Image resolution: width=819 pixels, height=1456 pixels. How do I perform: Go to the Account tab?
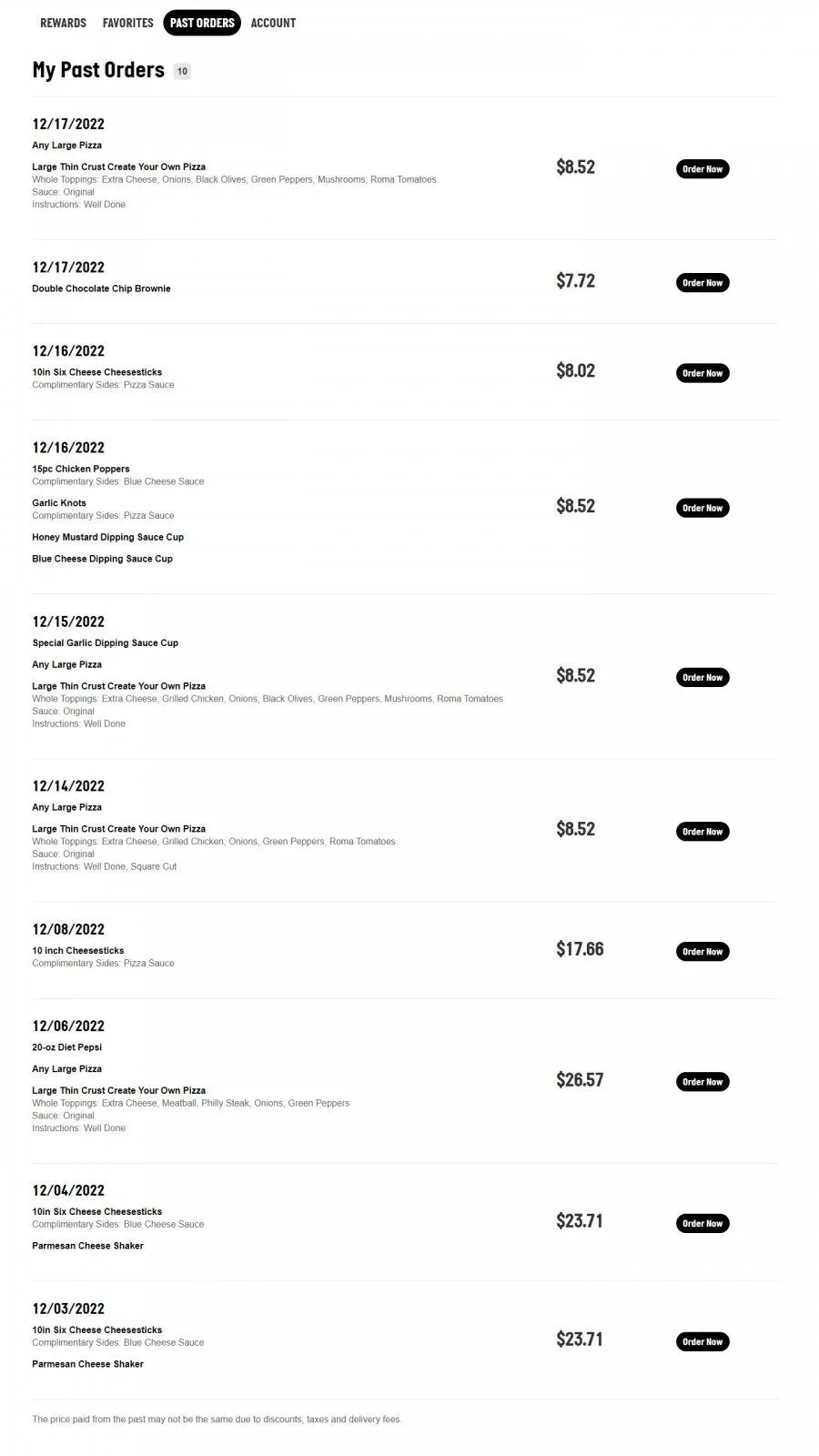click(273, 23)
